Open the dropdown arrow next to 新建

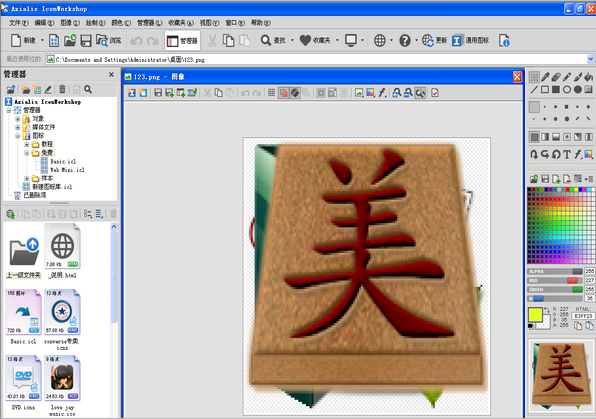click(x=42, y=40)
